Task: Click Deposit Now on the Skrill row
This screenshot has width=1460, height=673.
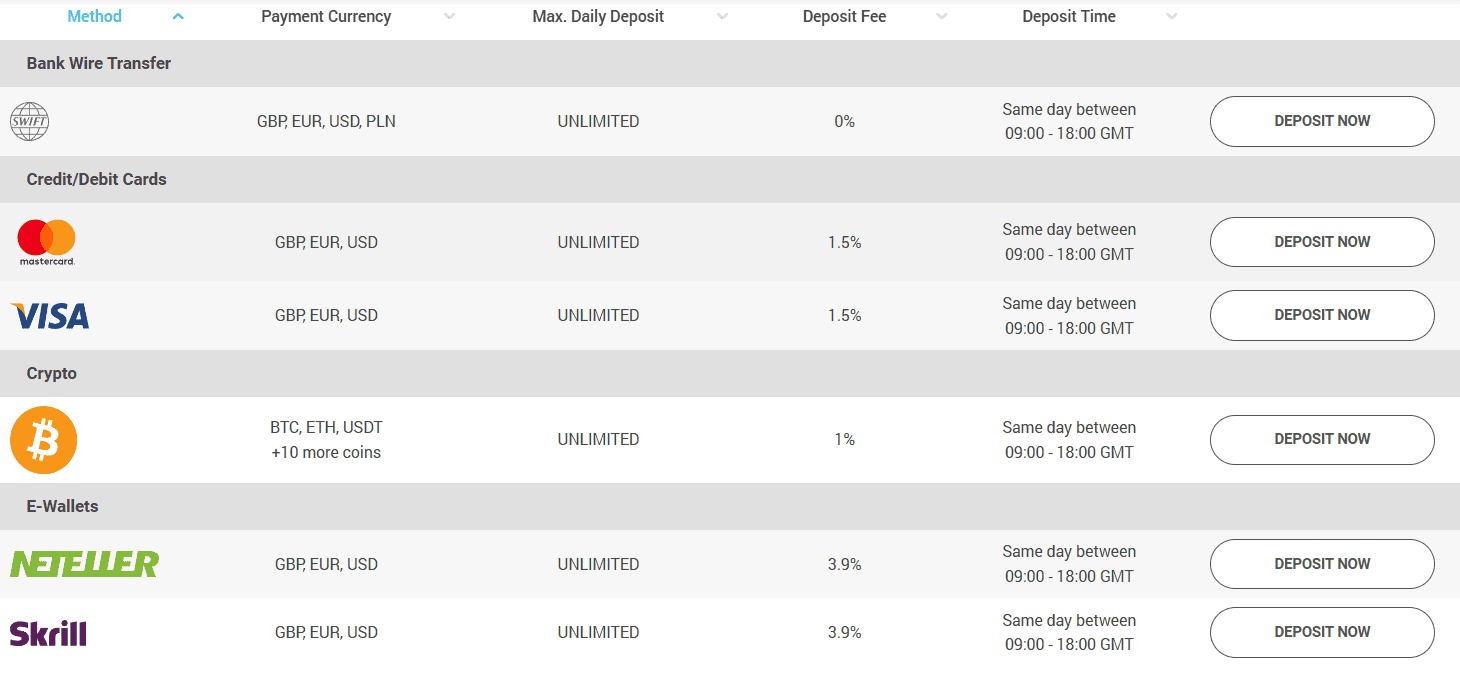Action: [1322, 631]
